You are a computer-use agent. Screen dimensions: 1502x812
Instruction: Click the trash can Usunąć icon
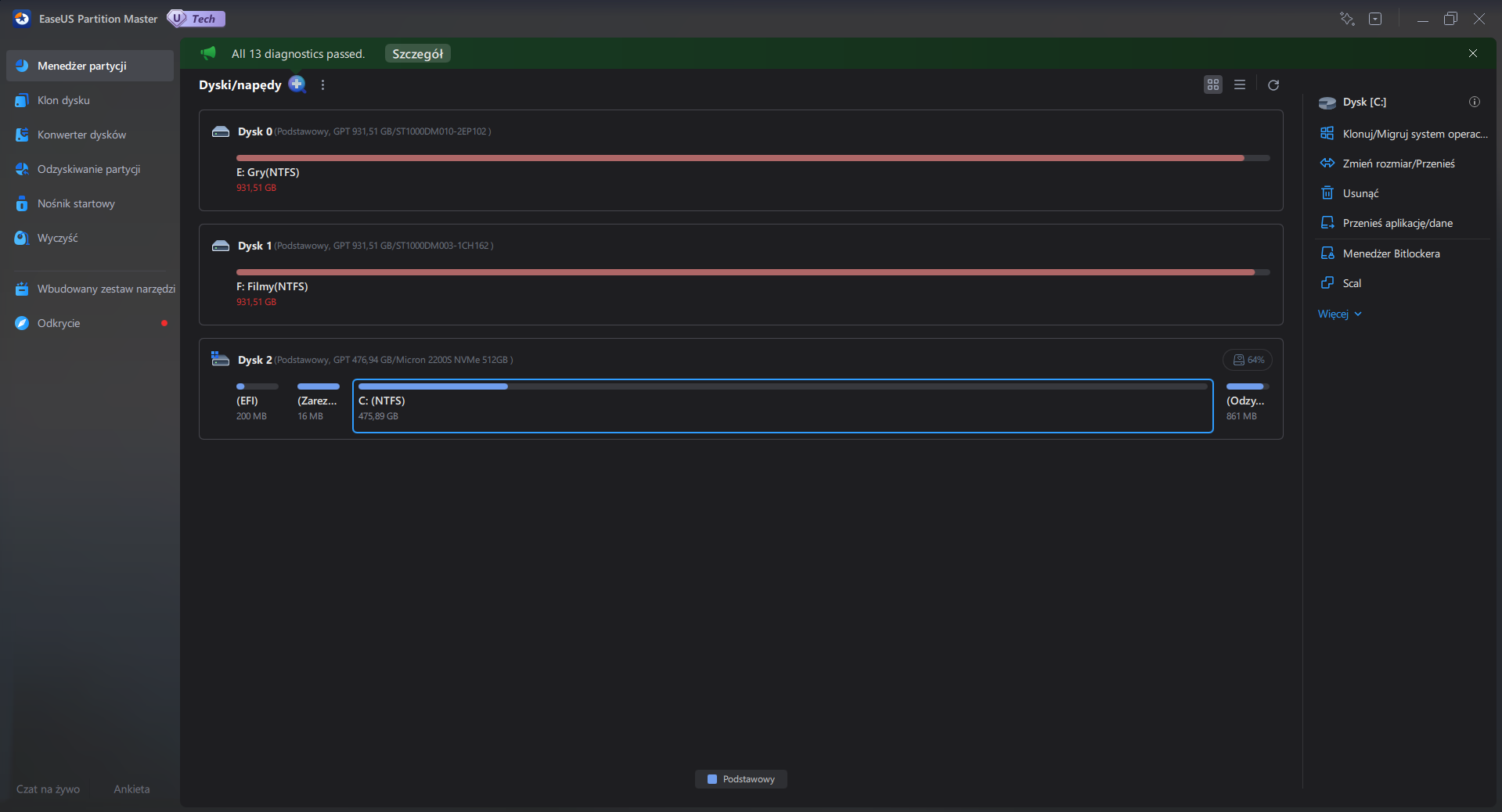(x=1327, y=192)
